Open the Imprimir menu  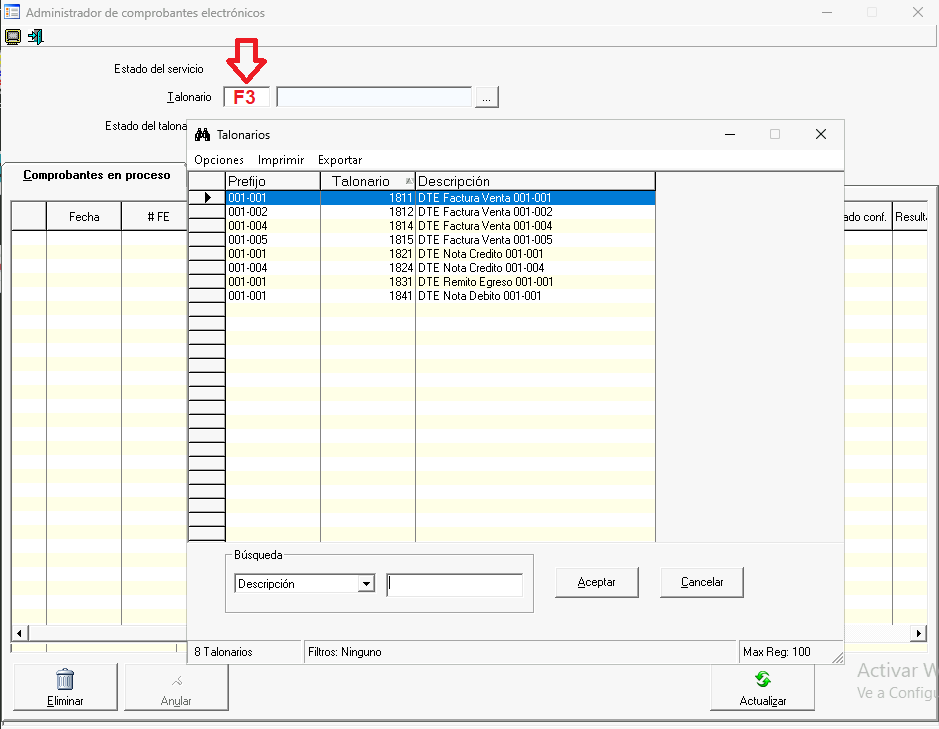pos(281,160)
